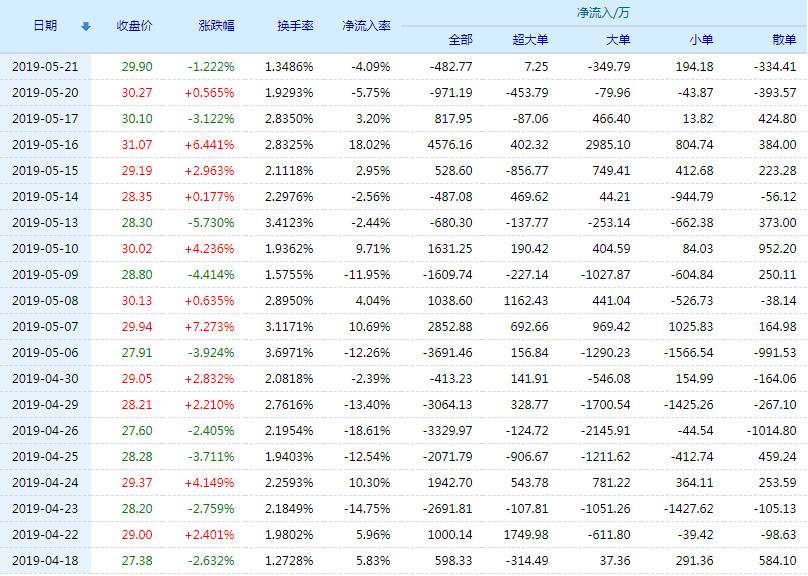Select the 2019-05-09 date cell

point(45,275)
